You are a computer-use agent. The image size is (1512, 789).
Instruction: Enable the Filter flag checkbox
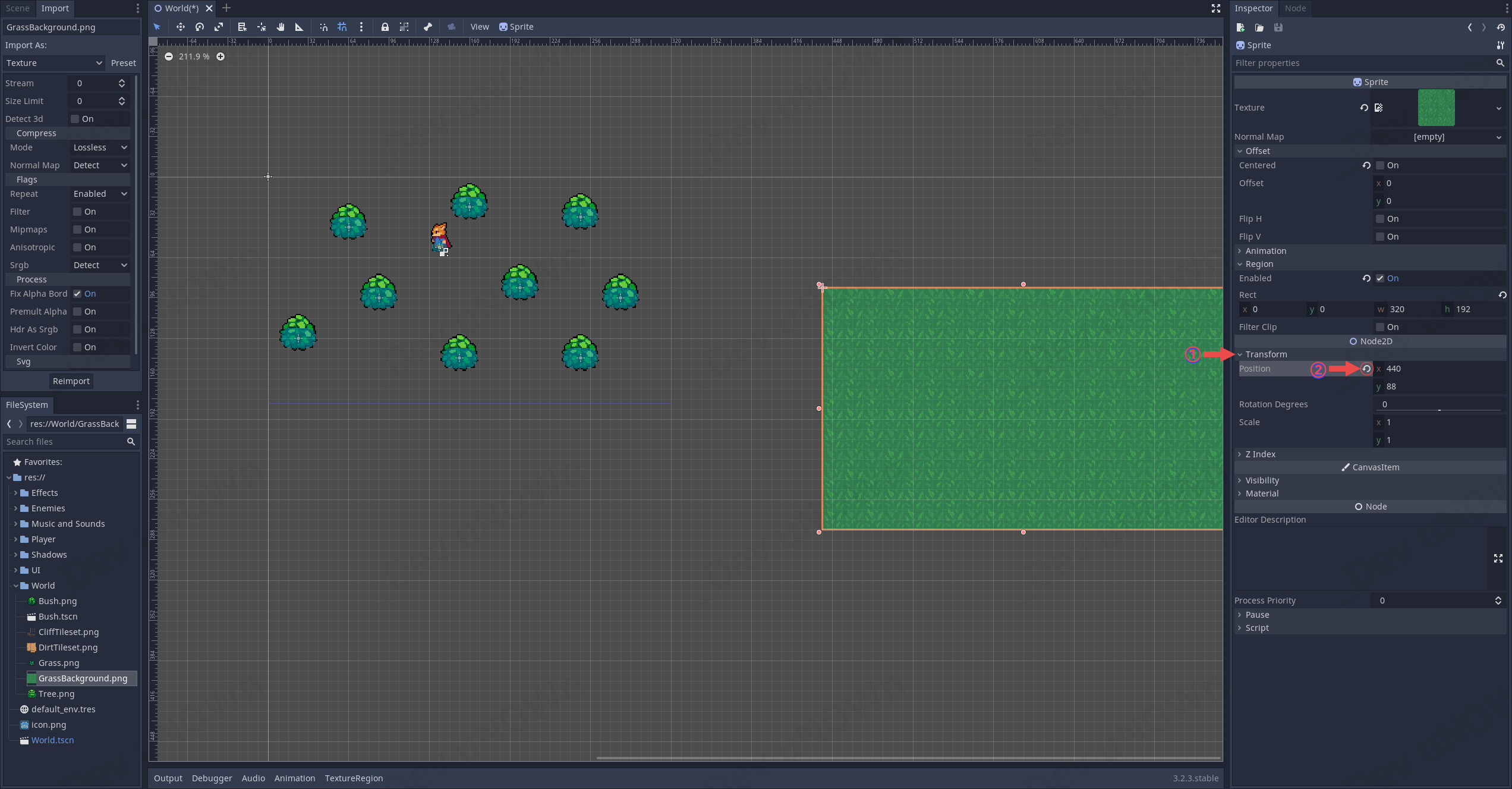pyautogui.click(x=77, y=212)
